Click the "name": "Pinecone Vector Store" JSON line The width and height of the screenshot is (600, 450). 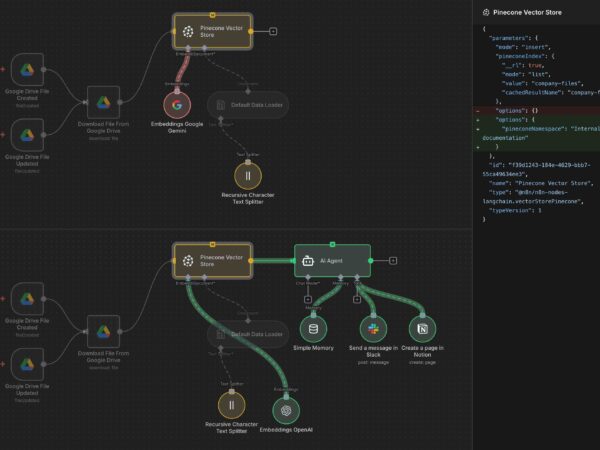[541, 183]
